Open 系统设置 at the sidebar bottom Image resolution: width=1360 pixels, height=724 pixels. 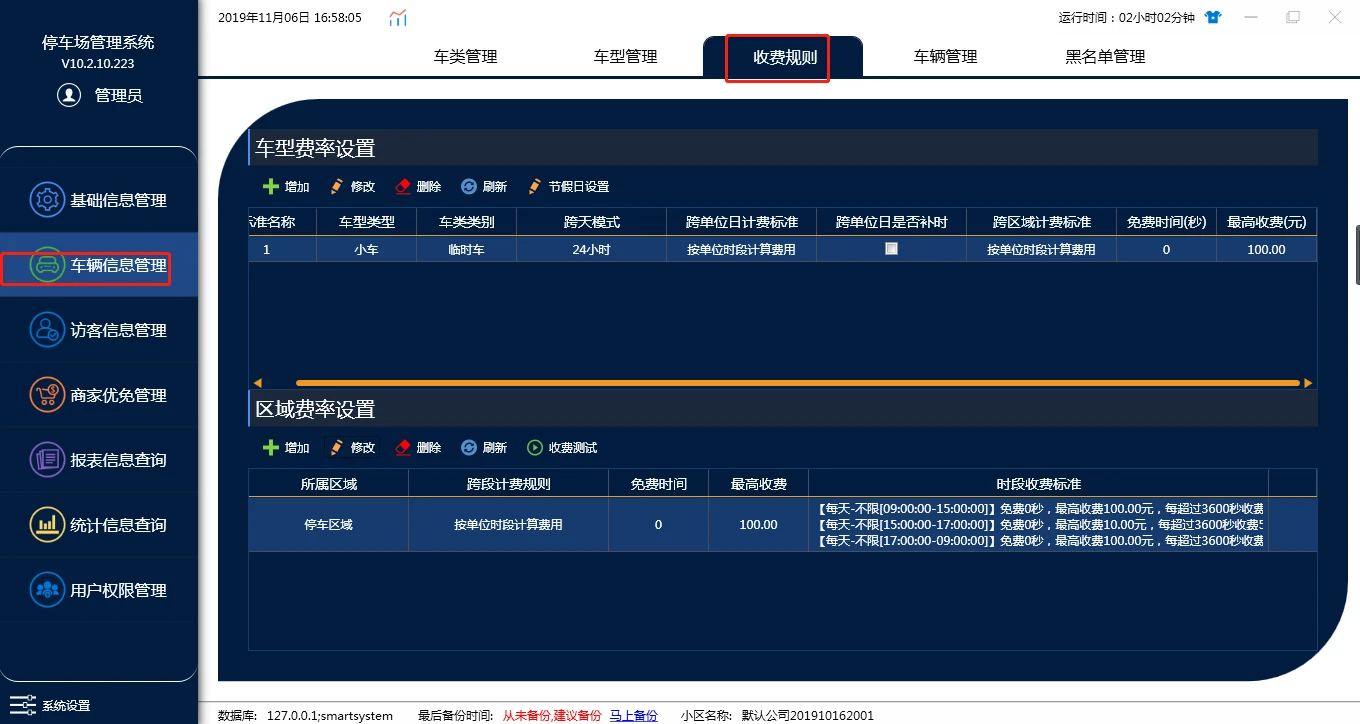50,705
